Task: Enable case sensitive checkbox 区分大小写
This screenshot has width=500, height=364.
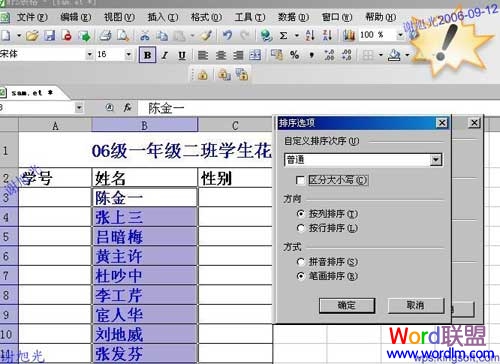Action: pos(300,180)
